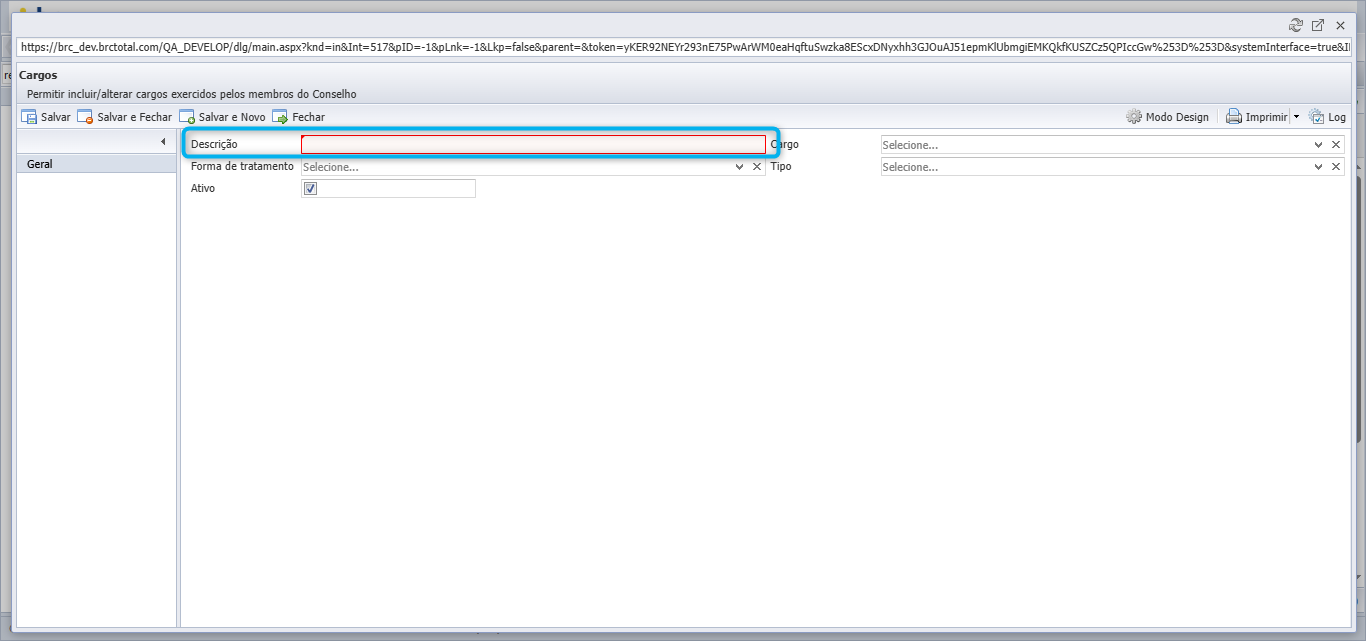Click the Fechar toolbar button
Viewport: 1366px width, 641px height.
(x=298, y=117)
